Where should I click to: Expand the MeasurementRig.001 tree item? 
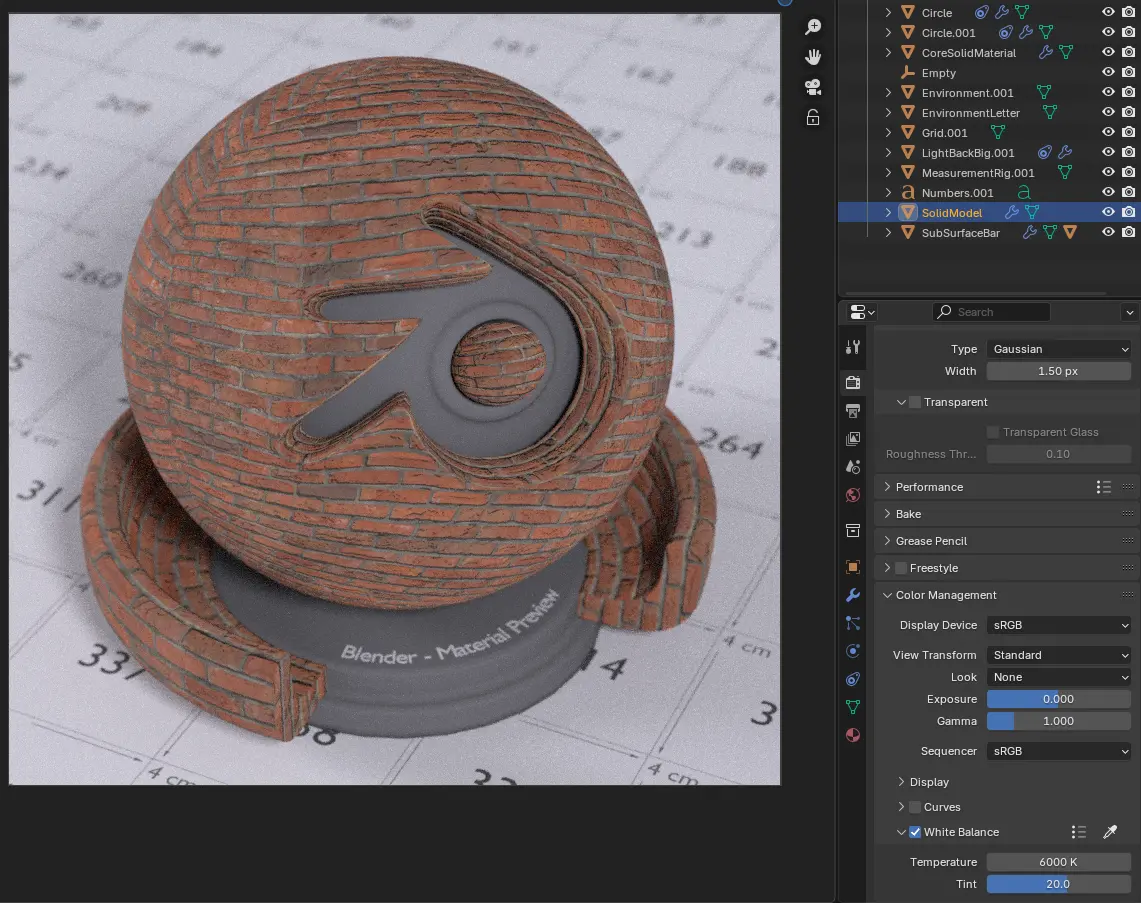tap(888, 172)
